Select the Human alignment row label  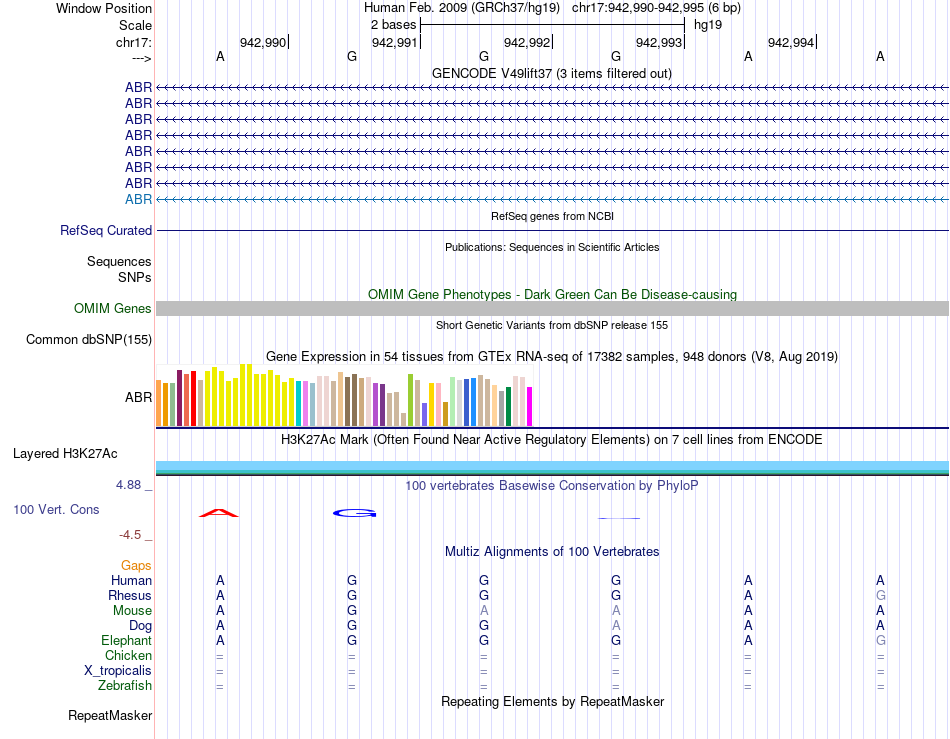pos(131,580)
